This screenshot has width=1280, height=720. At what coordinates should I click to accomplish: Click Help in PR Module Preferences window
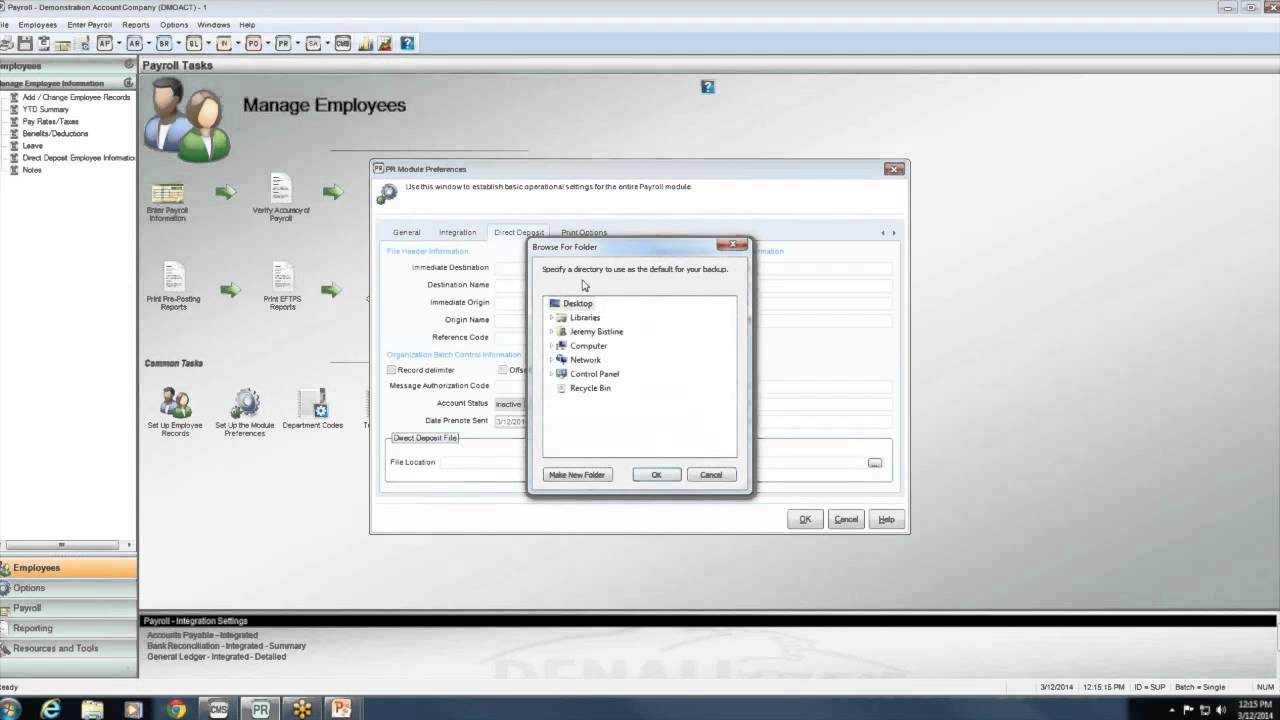[x=886, y=519]
